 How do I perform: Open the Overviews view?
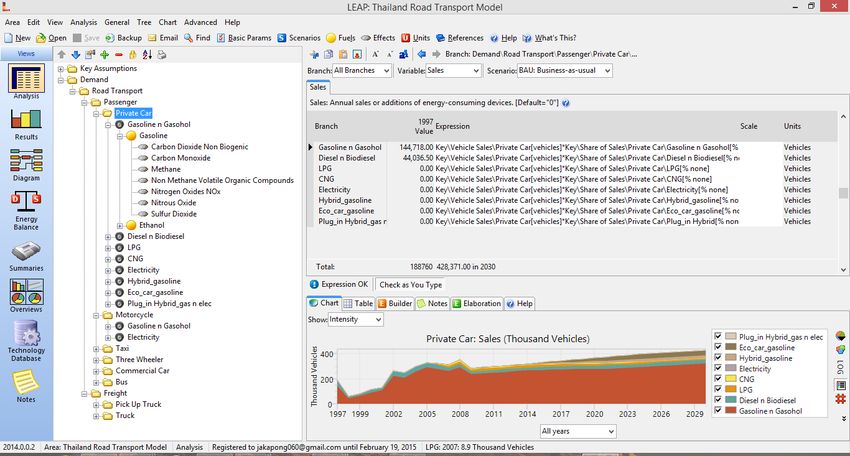[x=26, y=296]
